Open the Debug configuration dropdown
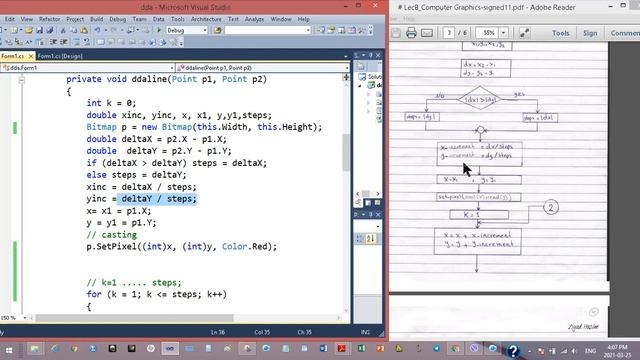 tap(205, 30)
